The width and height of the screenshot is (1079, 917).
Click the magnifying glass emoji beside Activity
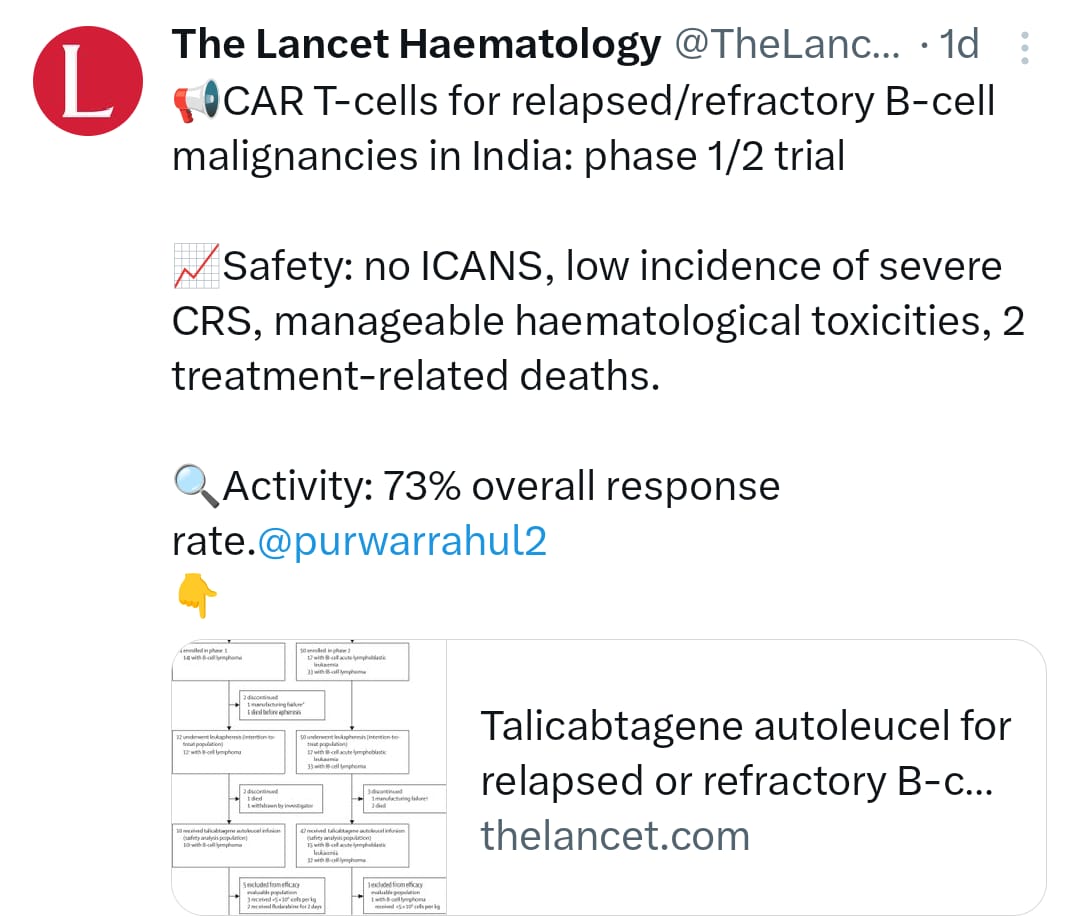point(196,487)
